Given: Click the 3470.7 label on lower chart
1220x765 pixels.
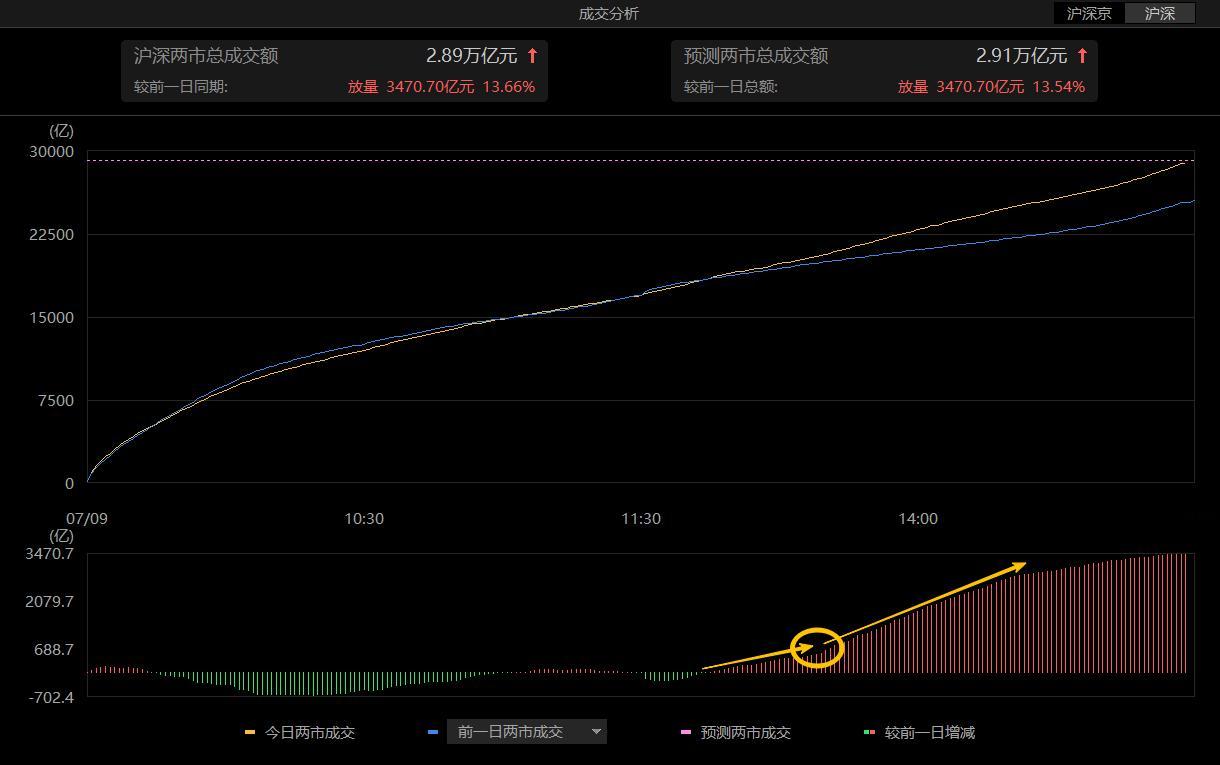Looking at the screenshot, I should [x=50, y=554].
